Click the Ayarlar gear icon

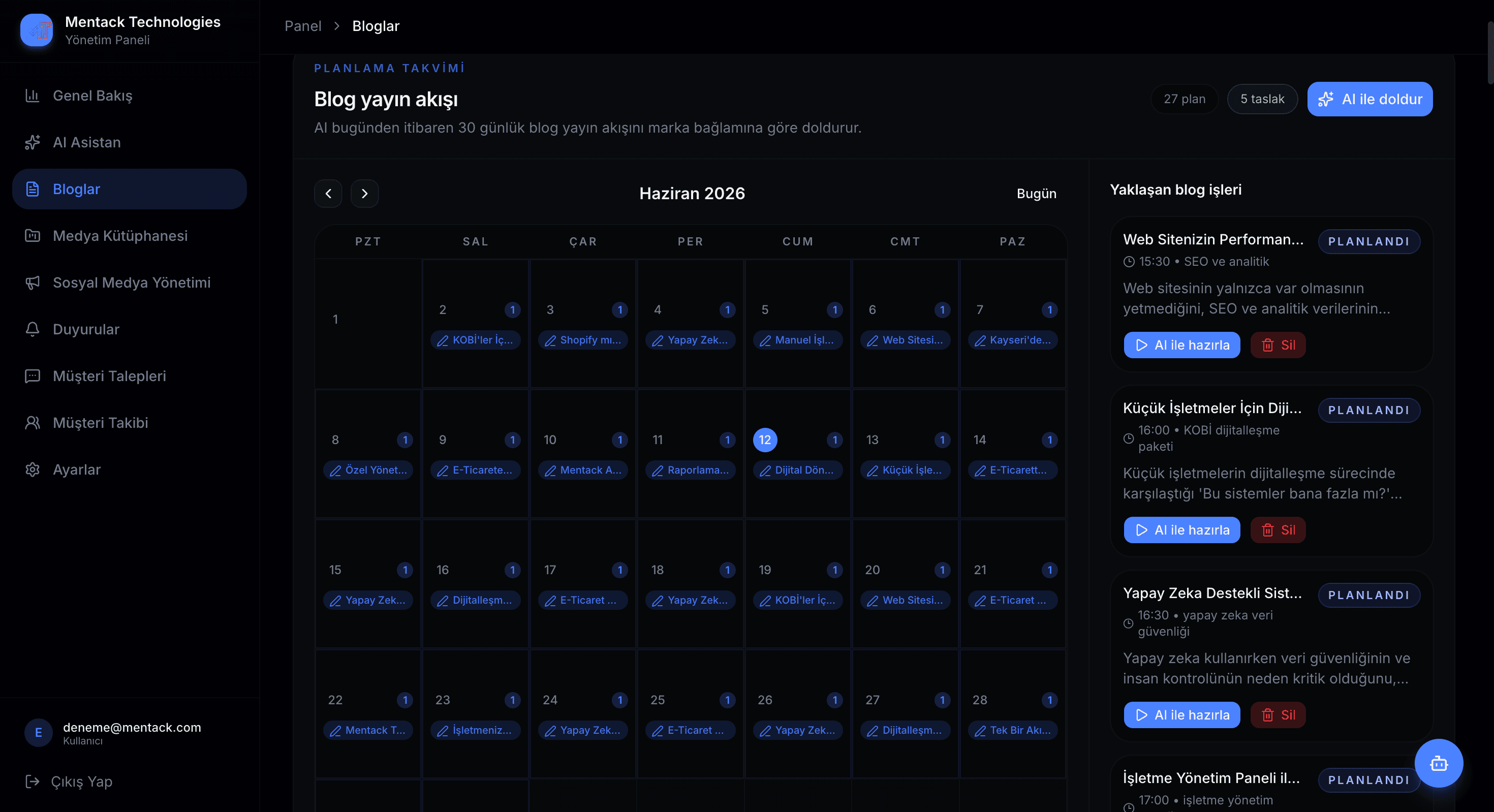33,469
